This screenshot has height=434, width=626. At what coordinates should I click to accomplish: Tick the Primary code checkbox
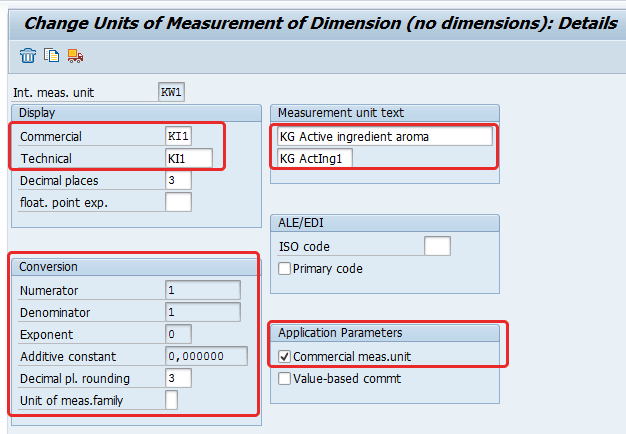point(285,269)
